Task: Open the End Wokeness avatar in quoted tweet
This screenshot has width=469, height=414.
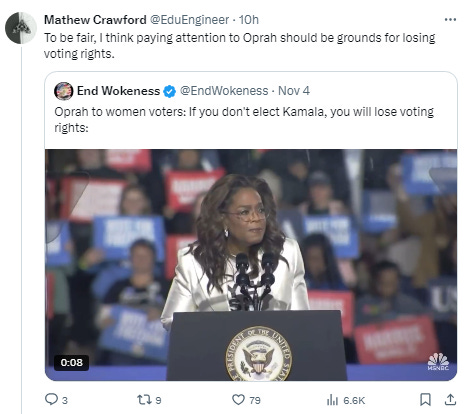Action: (x=63, y=91)
